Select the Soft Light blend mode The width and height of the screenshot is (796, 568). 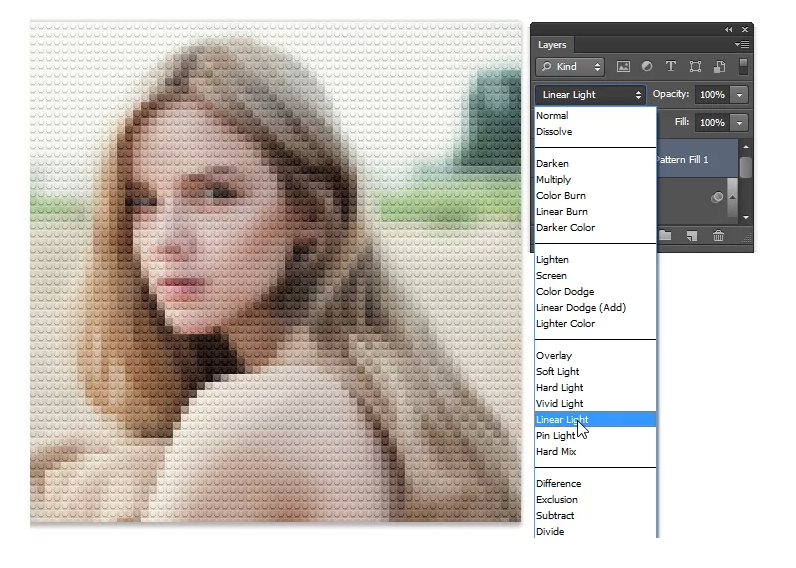click(557, 372)
